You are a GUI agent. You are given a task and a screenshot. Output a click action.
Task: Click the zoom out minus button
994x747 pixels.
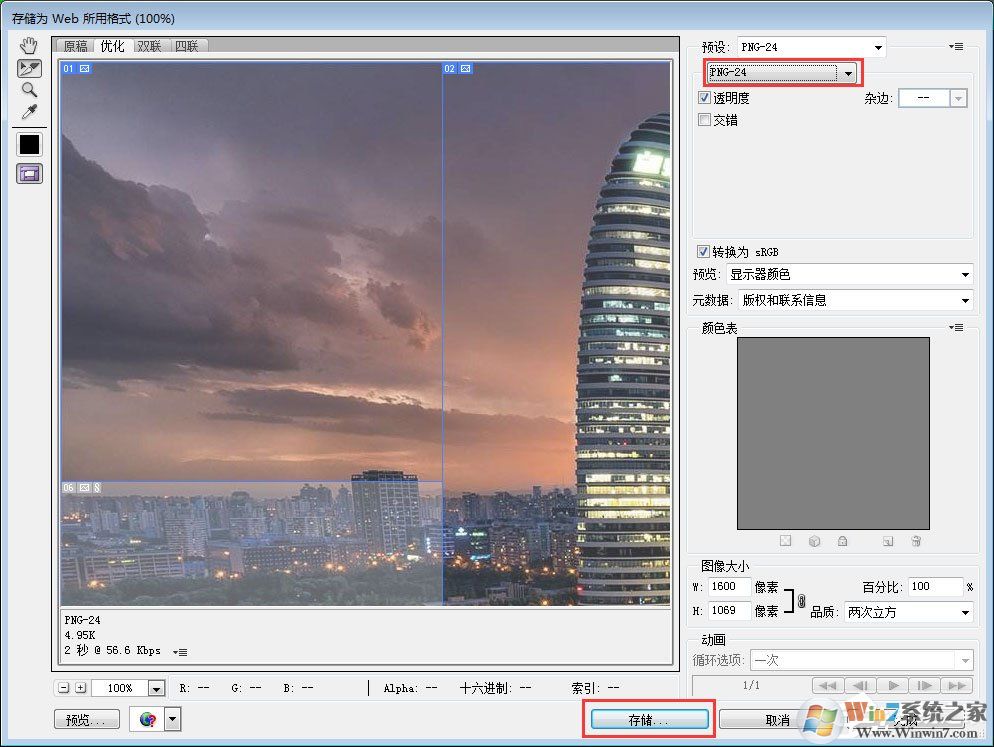point(64,688)
